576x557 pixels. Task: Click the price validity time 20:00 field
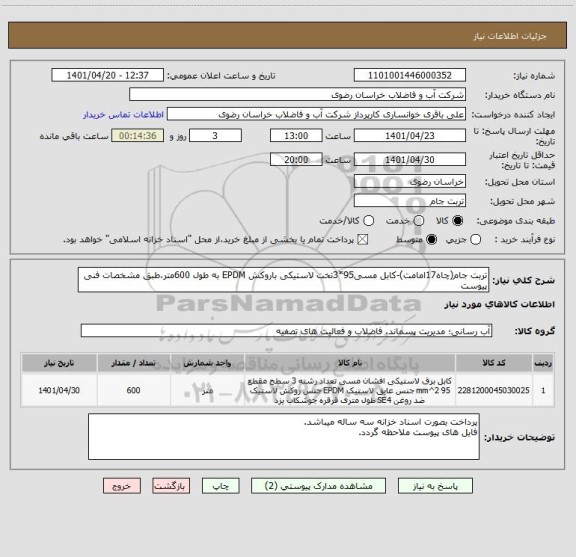click(x=296, y=159)
